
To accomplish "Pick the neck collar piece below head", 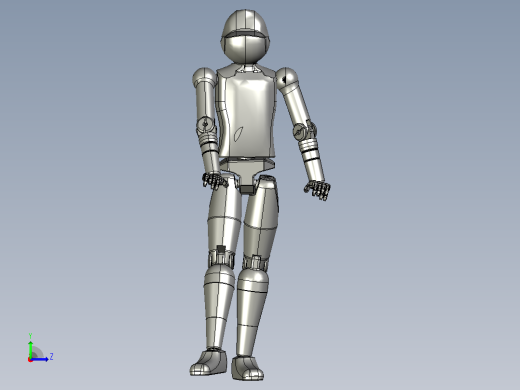I will coord(247,68).
